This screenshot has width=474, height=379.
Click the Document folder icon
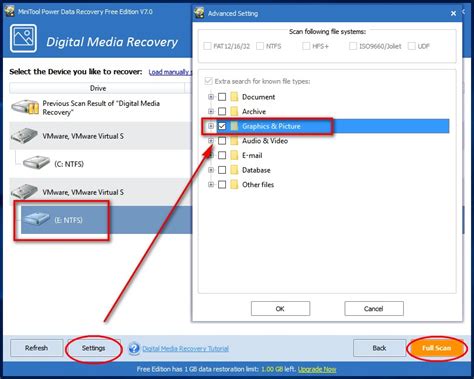point(234,97)
